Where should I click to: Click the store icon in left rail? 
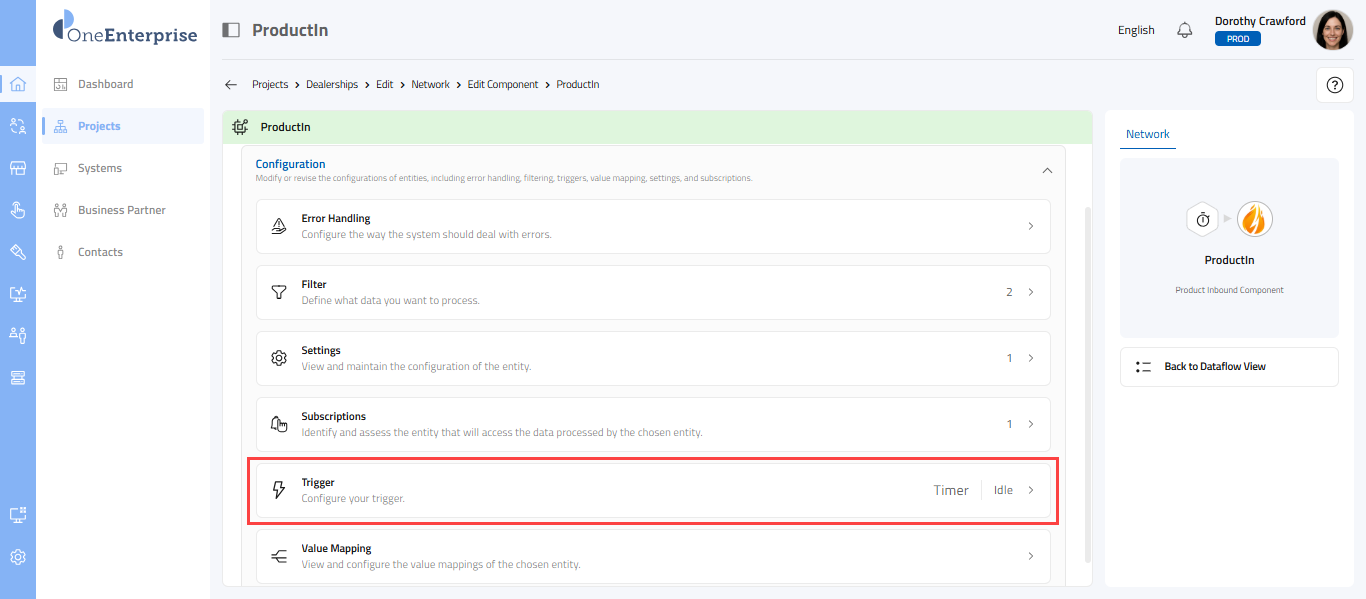[18, 168]
